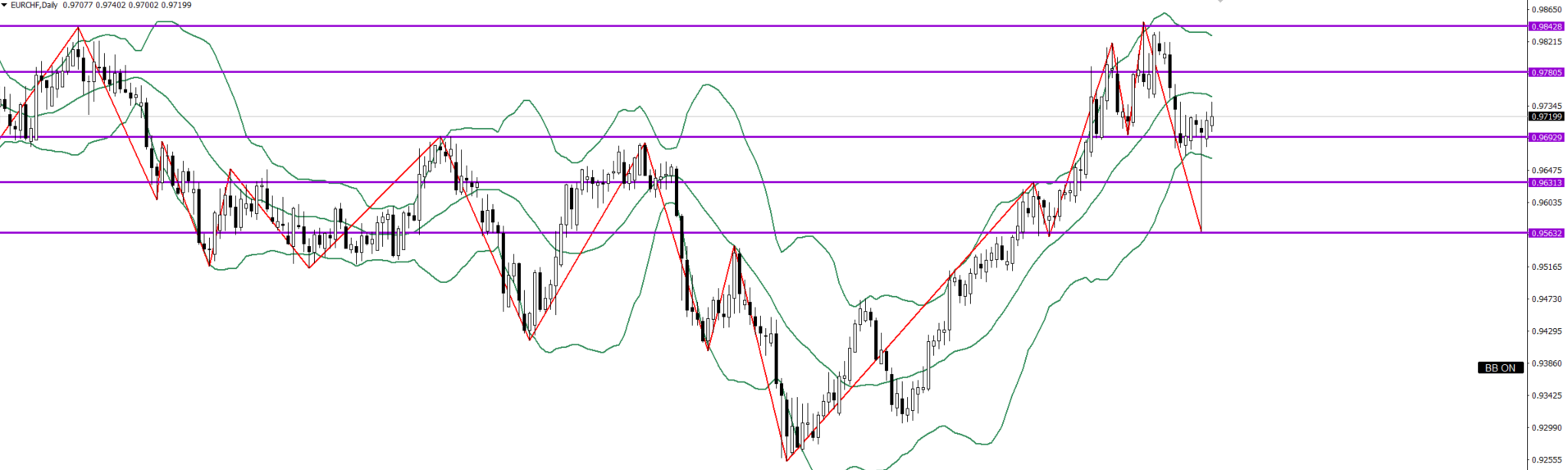1568x470 pixels.
Task: Click the purple 0.96929 level tag
Action: [x=1546, y=137]
